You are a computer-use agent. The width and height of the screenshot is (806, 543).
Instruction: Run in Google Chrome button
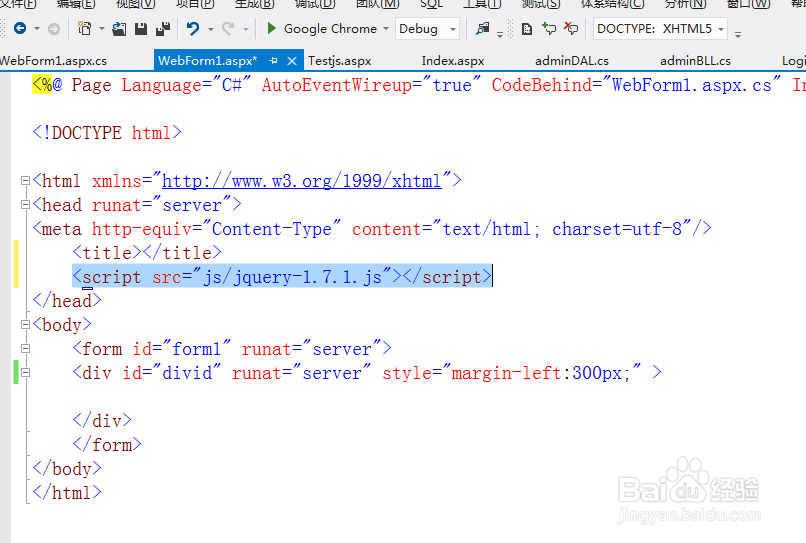(x=330, y=29)
